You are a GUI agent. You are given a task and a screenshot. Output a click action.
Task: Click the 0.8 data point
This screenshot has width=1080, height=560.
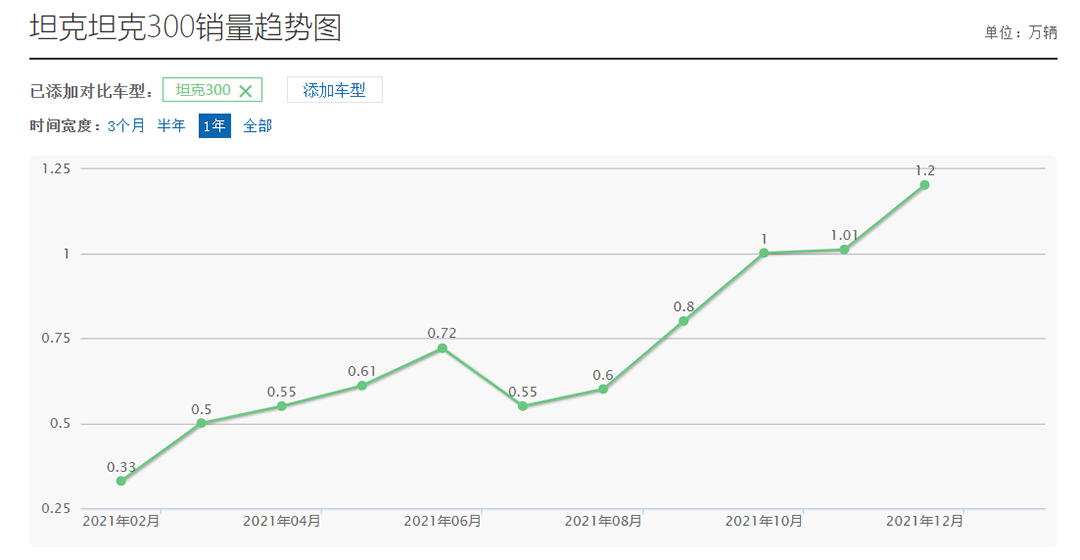683,321
